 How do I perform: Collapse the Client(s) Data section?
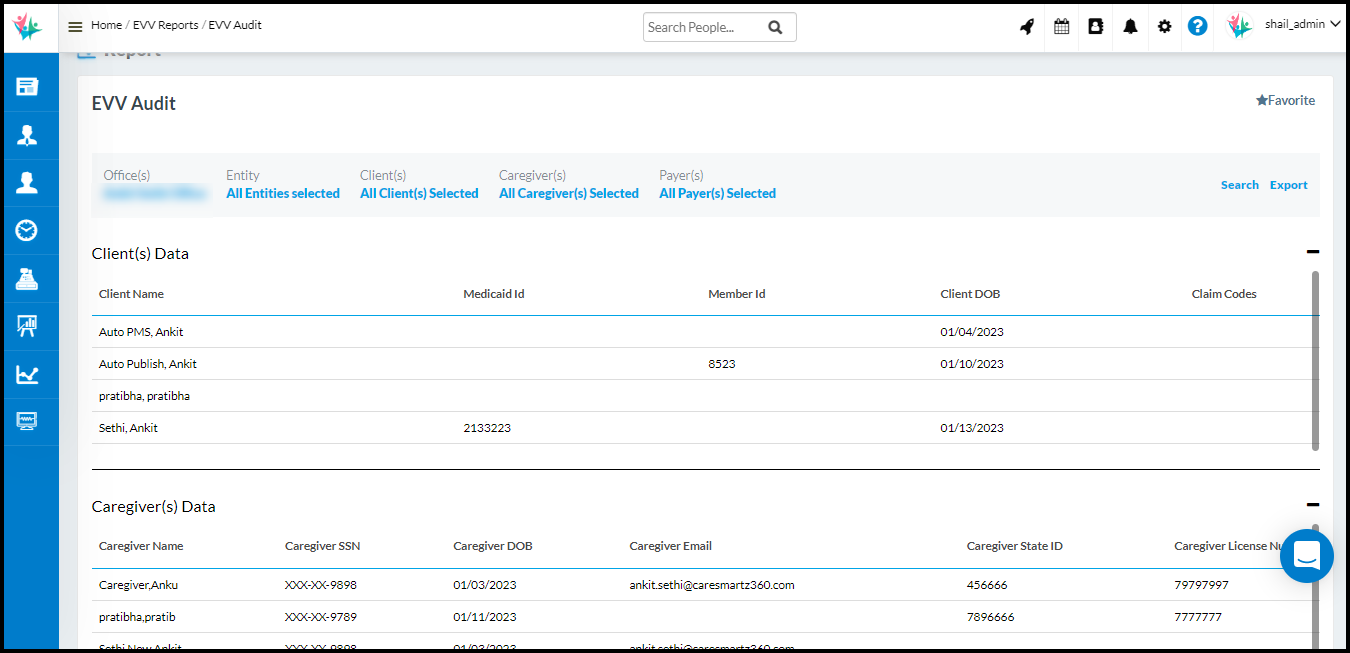click(1312, 253)
